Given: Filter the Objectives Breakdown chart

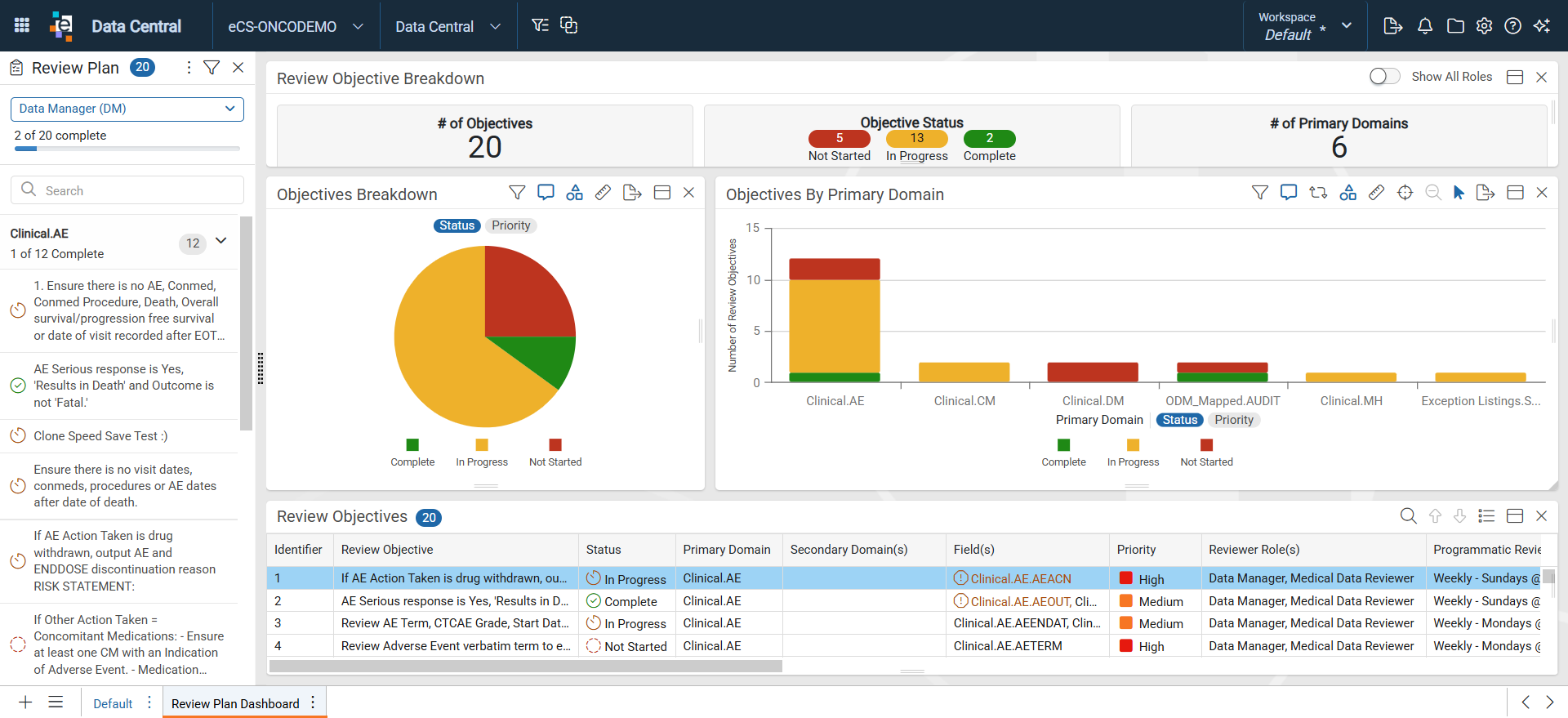Looking at the screenshot, I should 517,193.
